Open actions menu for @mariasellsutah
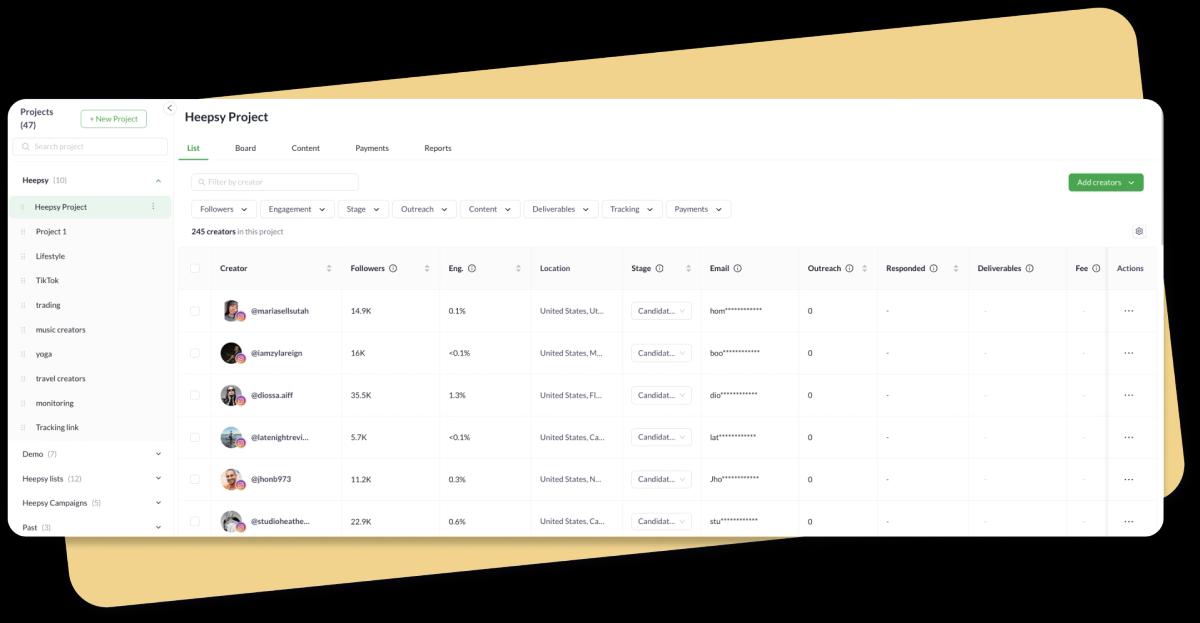The height and width of the screenshot is (623, 1200). click(x=1129, y=311)
